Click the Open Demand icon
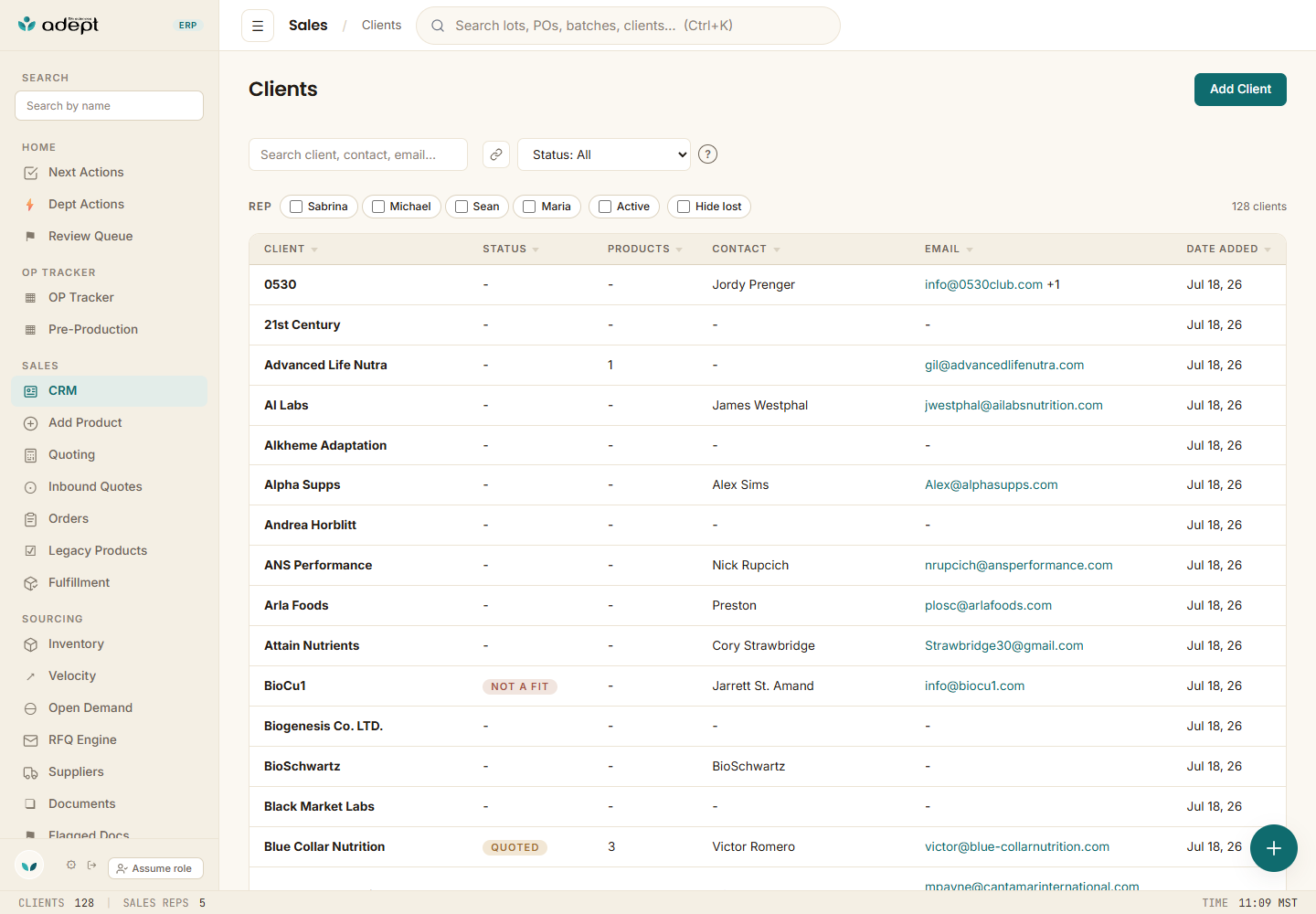The height and width of the screenshot is (914, 1316). click(x=31, y=708)
